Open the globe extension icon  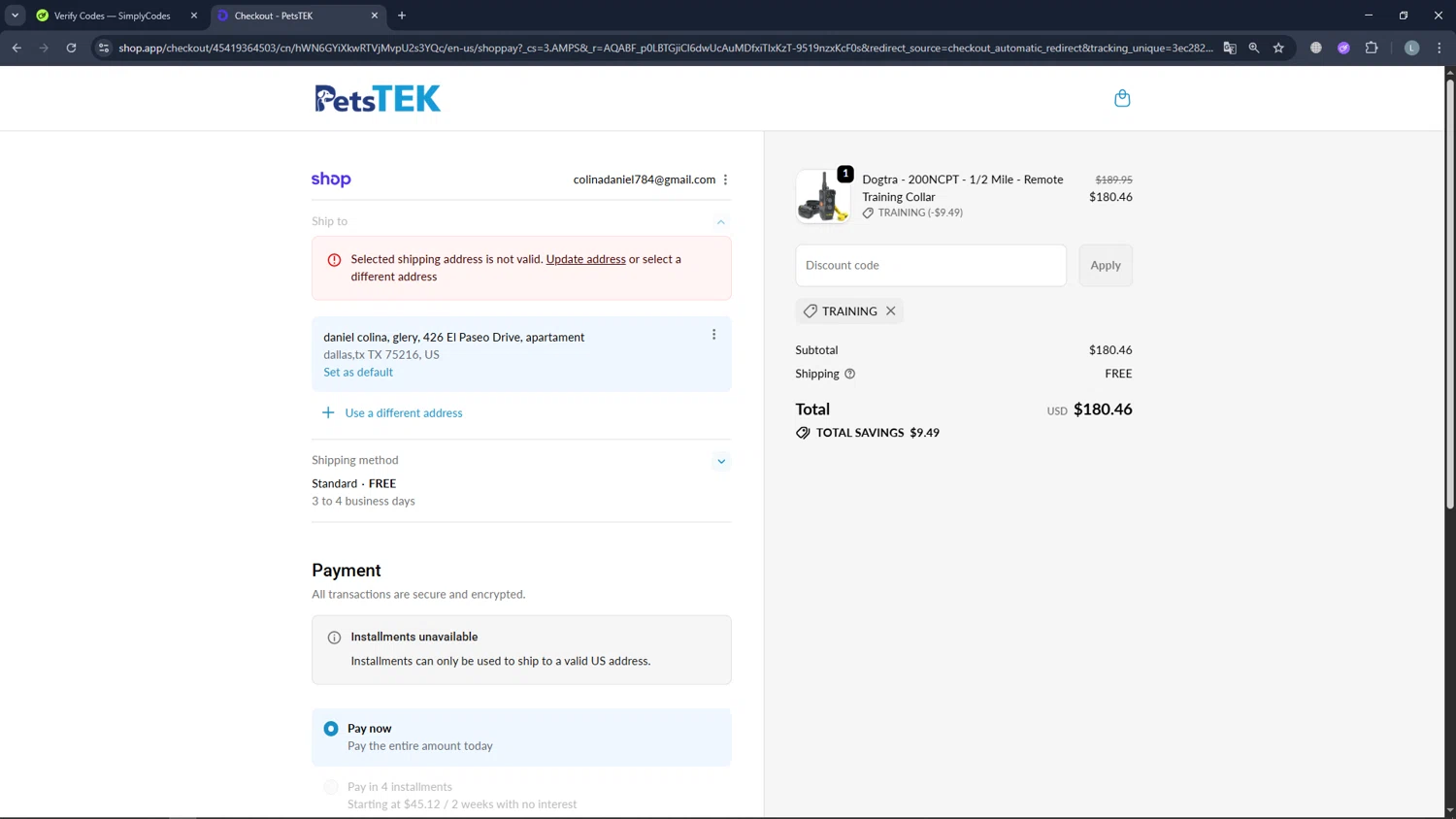coord(1316,48)
